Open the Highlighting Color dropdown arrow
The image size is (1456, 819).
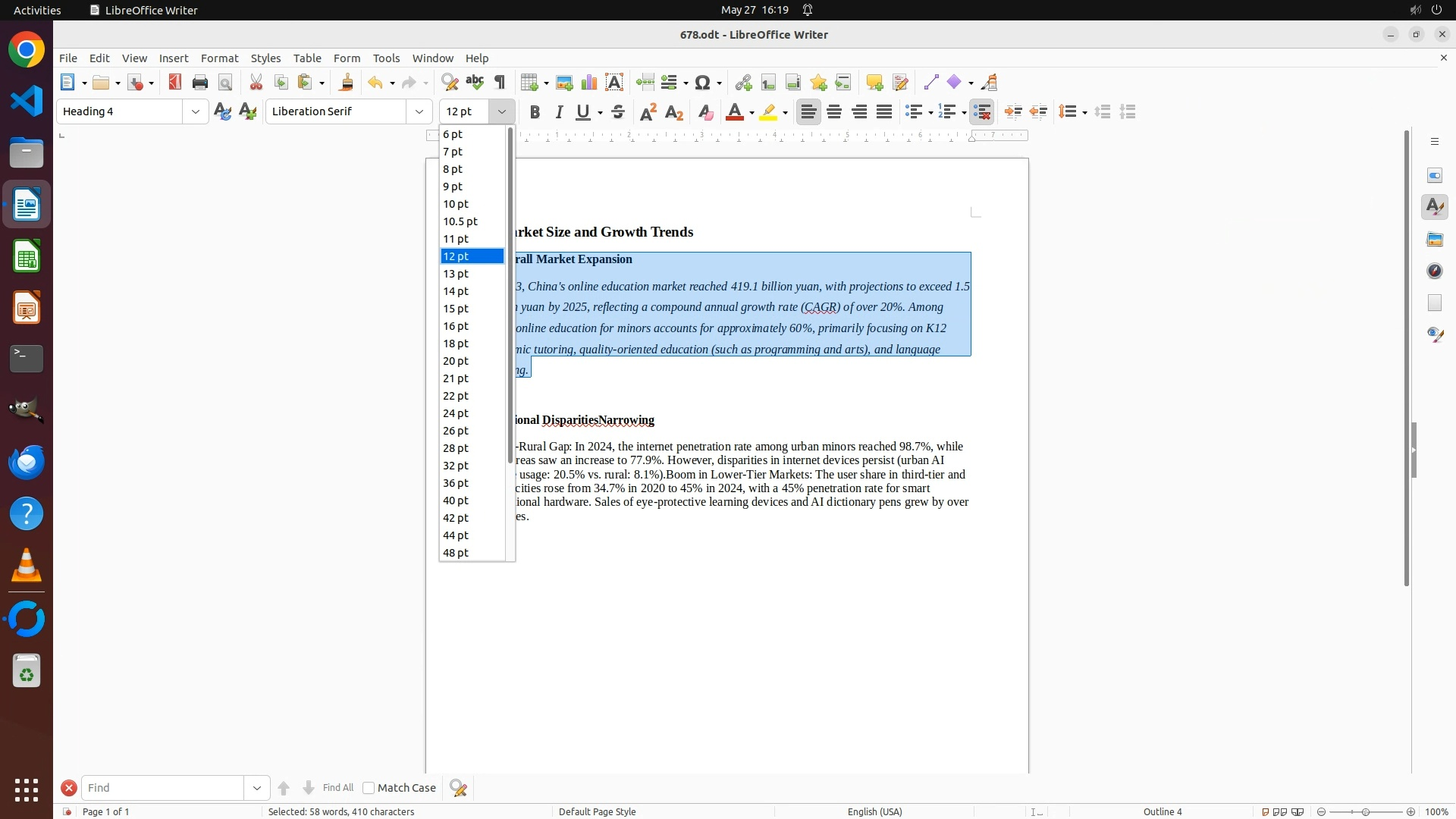(x=785, y=113)
